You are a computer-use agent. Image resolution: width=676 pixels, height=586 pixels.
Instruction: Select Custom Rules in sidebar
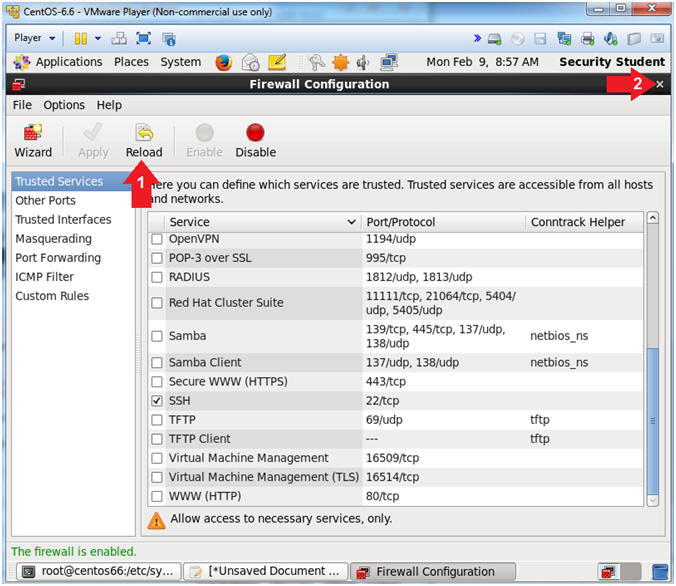pyautogui.click(x=73, y=296)
